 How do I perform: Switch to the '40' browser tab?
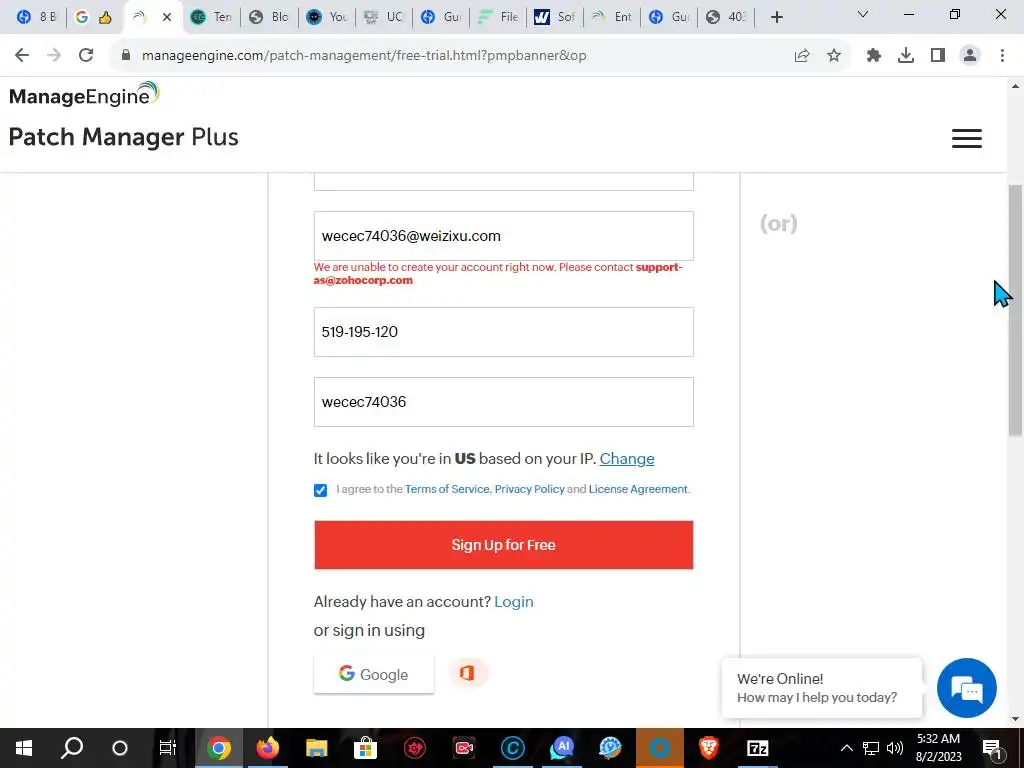pos(726,17)
